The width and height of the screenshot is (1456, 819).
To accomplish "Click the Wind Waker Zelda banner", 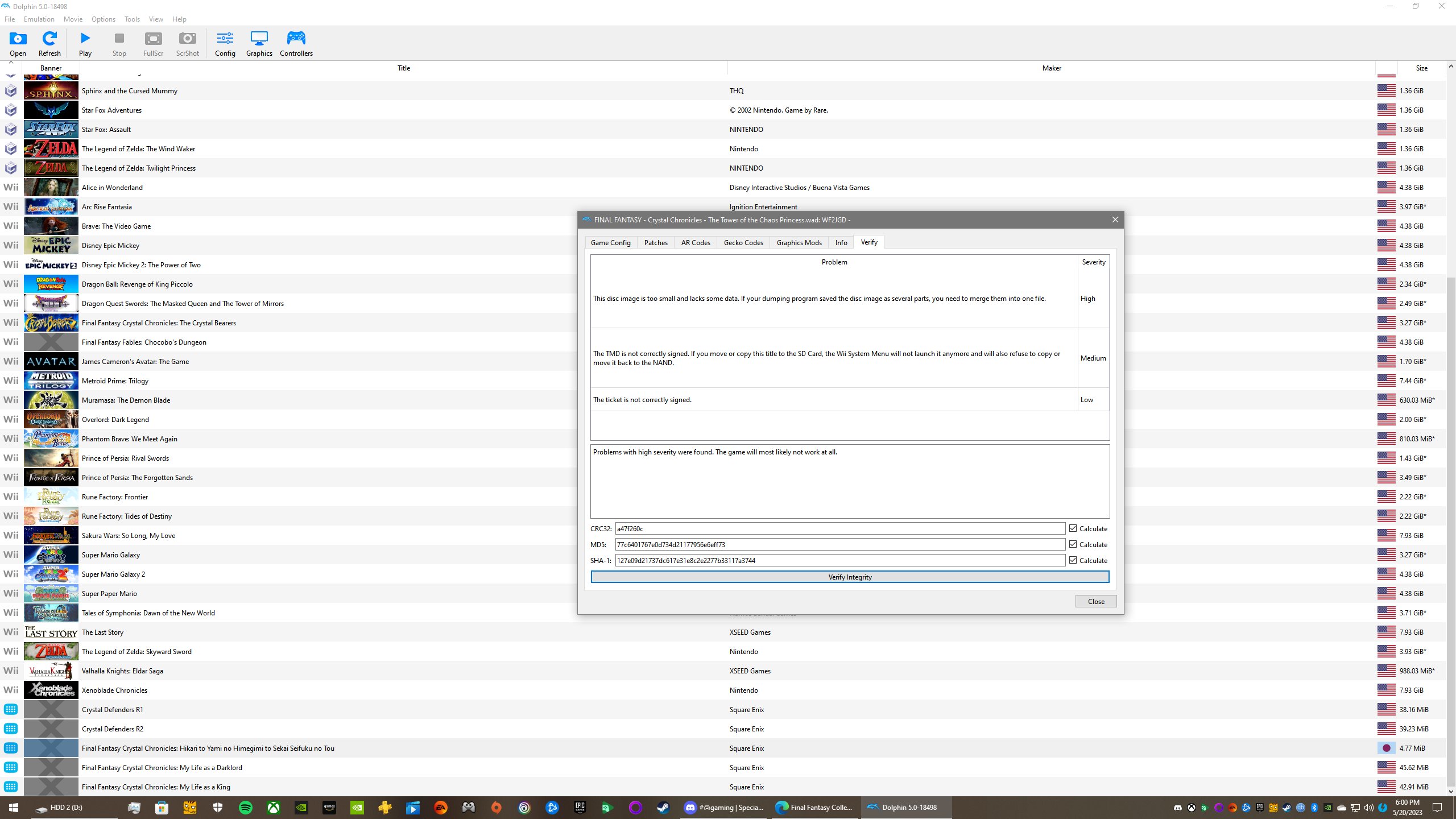I will pyautogui.click(x=51, y=149).
